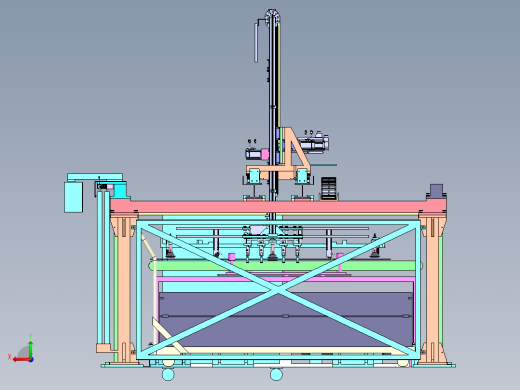Select the long pink horizontal top beam
This screenshot has width=520, height=390.
[278, 206]
